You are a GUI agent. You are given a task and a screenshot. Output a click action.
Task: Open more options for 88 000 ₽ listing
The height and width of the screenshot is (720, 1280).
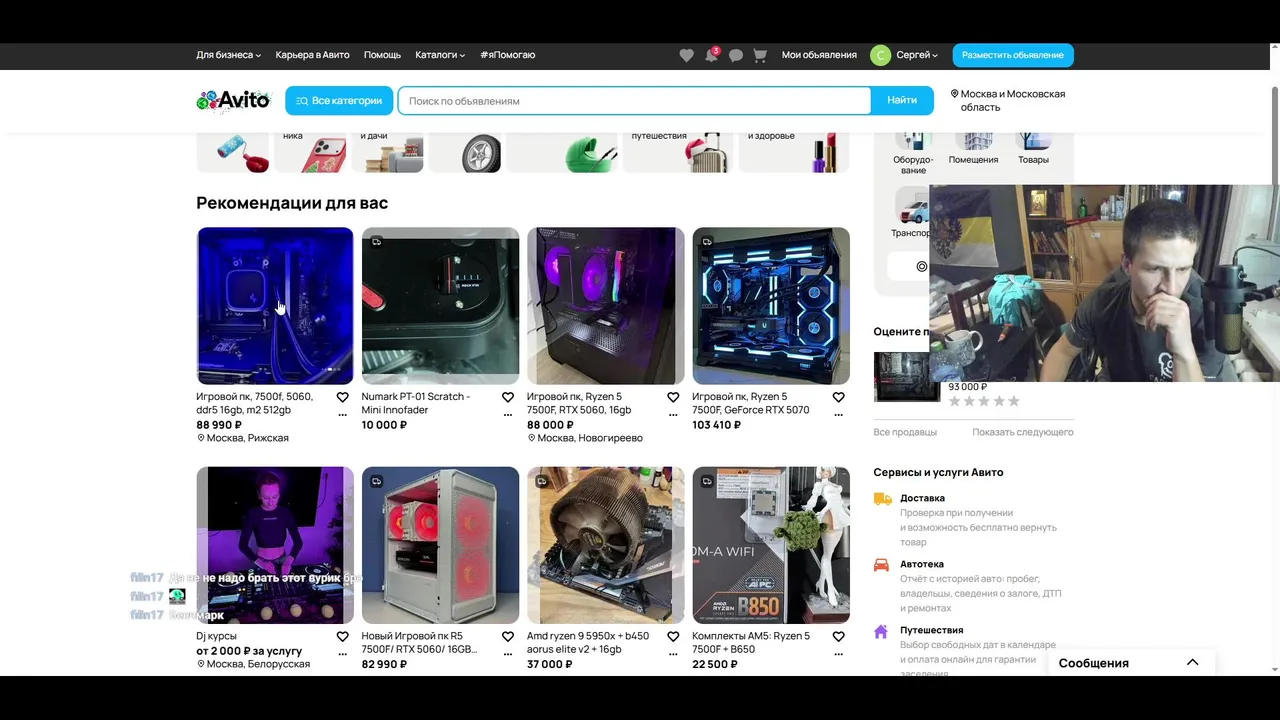(673, 415)
